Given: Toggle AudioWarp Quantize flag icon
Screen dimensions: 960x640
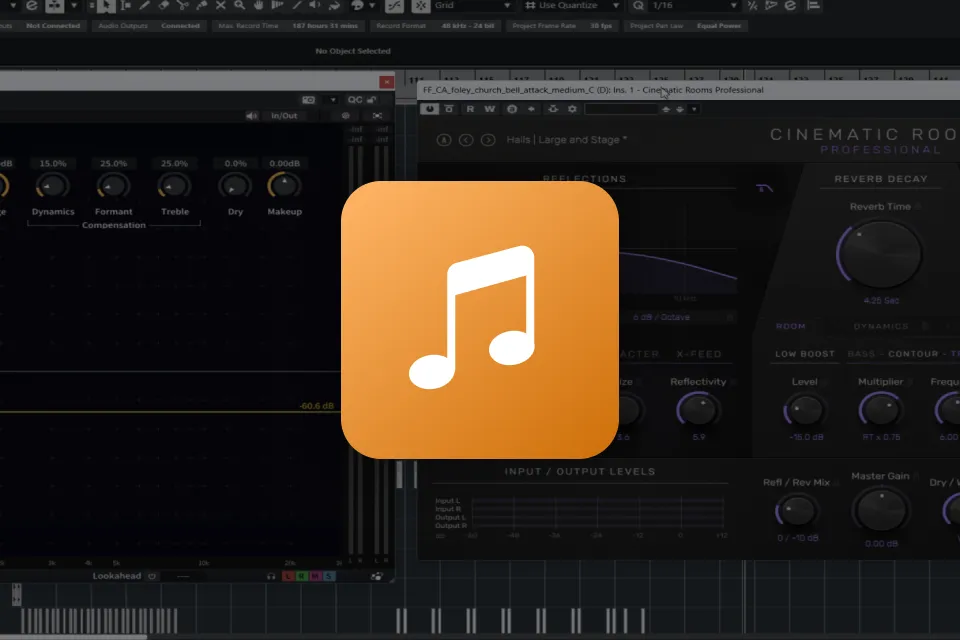Looking at the screenshot, I should (771, 6).
